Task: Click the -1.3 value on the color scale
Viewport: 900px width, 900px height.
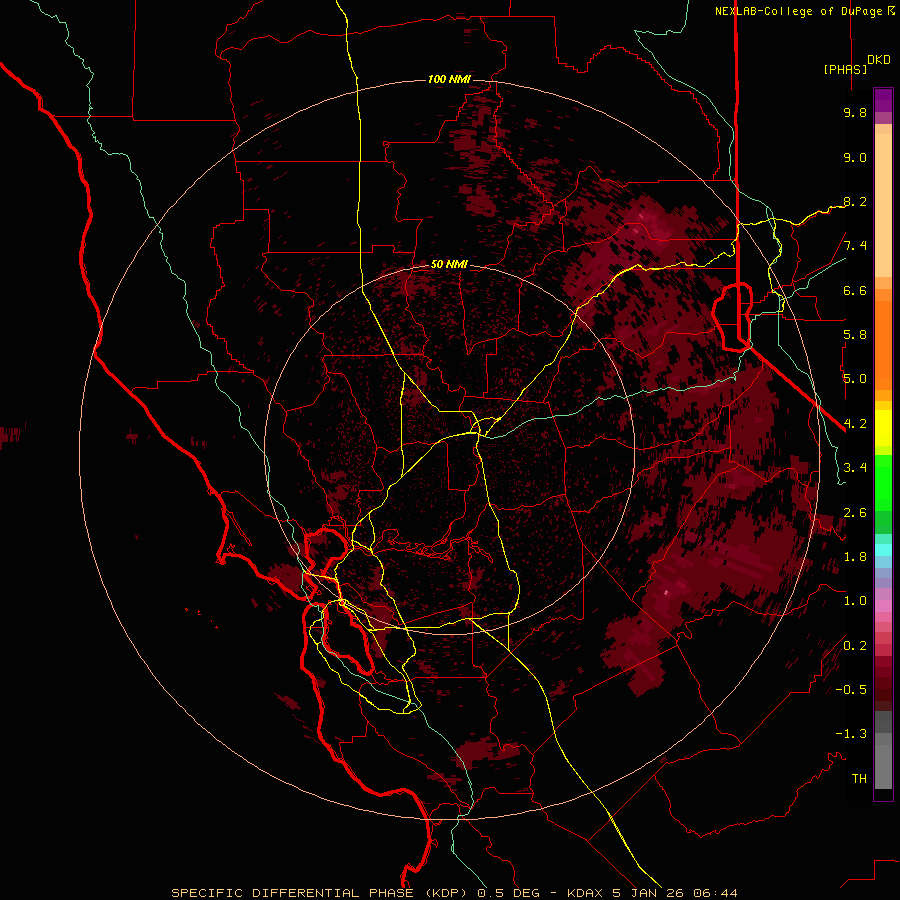Action: (x=851, y=734)
